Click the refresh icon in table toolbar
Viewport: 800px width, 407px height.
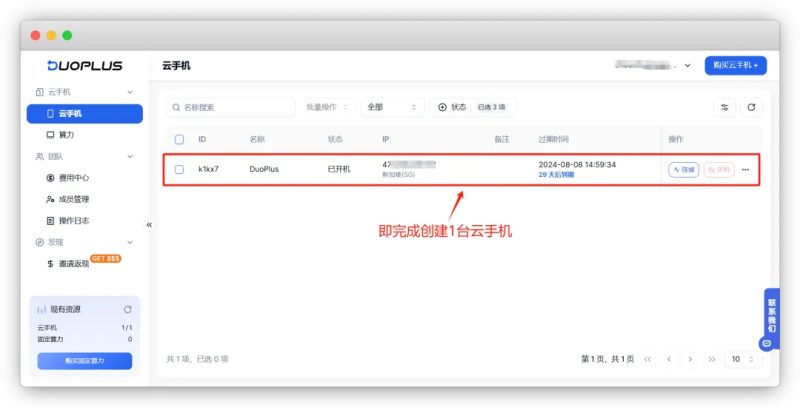(751, 107)
